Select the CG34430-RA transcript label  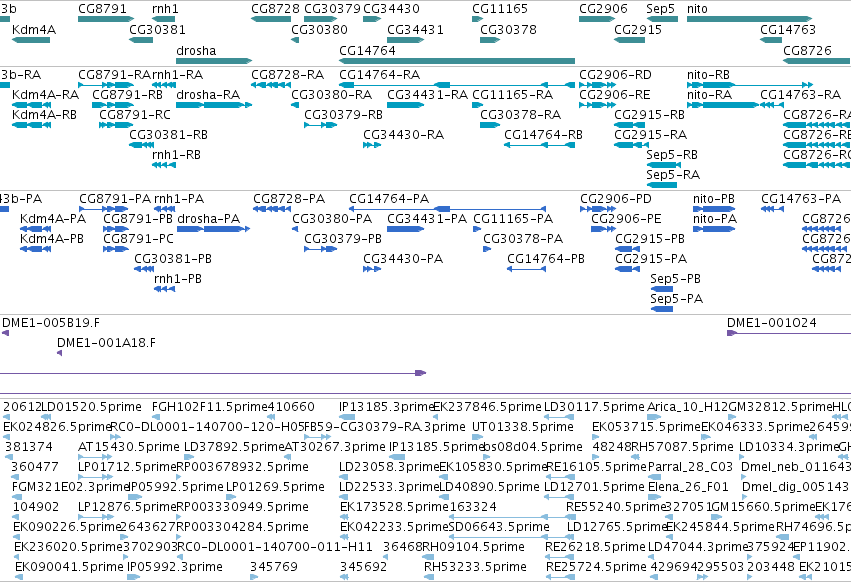403,135
